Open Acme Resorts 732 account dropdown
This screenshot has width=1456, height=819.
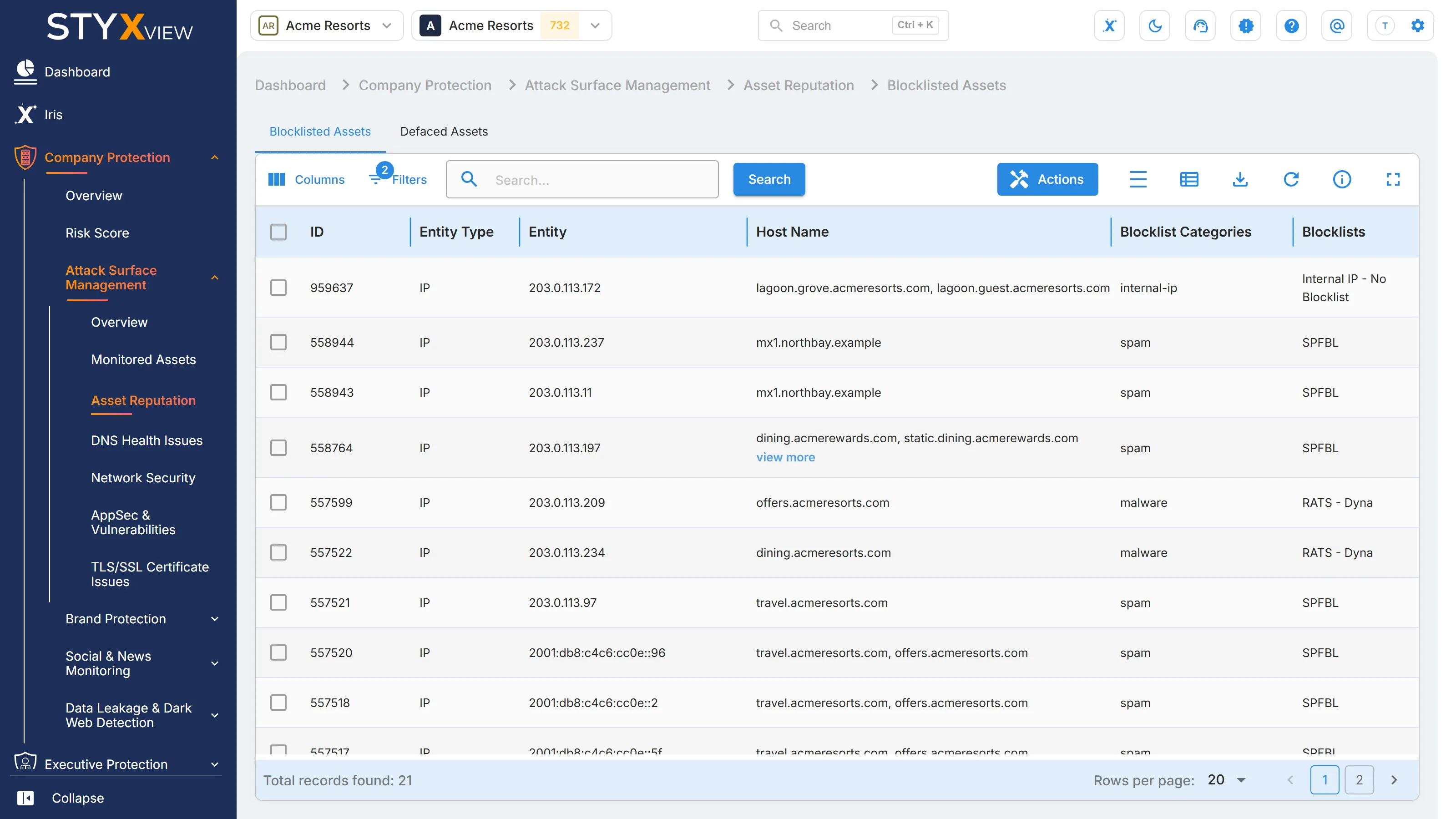(x=511, y=25)
